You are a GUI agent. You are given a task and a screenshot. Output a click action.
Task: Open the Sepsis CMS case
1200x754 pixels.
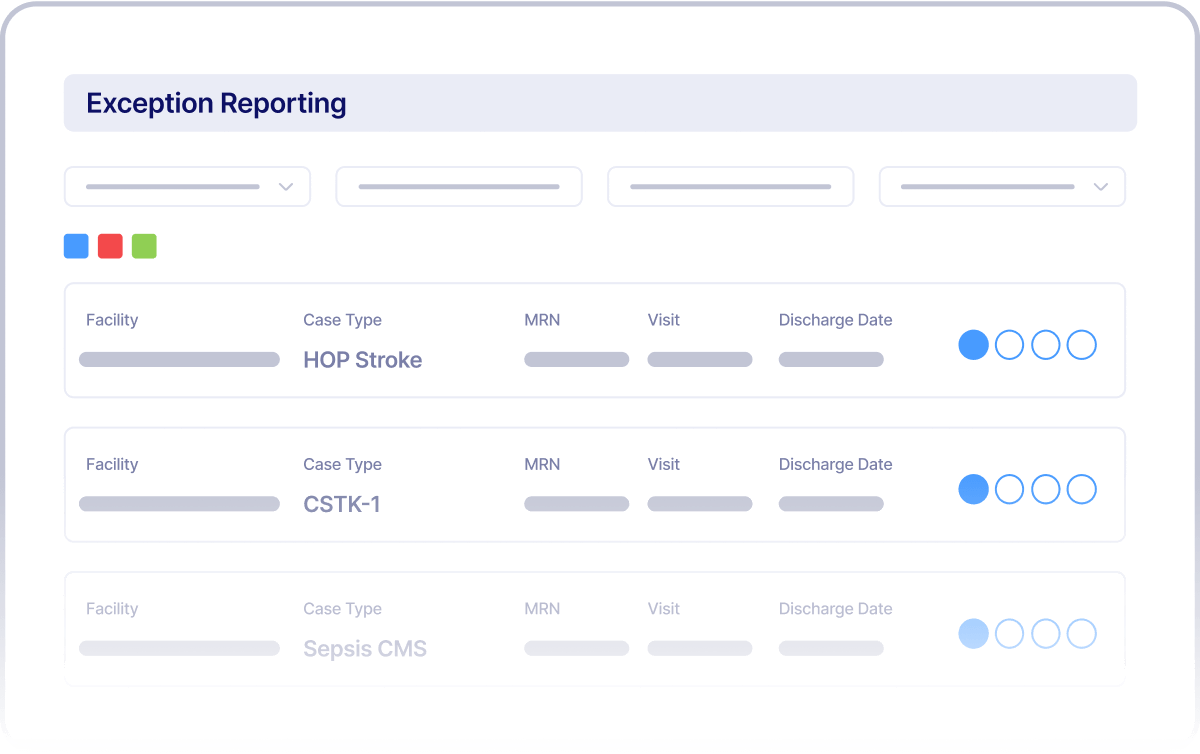click(x=365, y=648)
